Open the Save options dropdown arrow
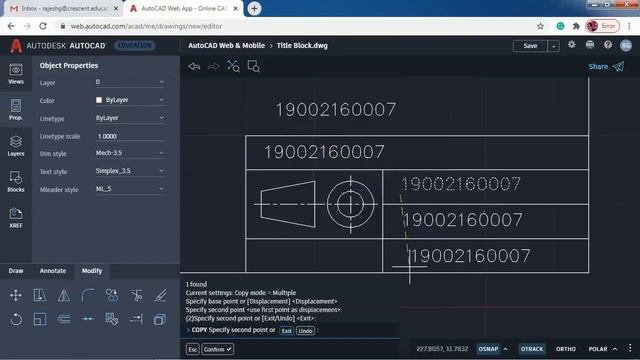This screenshot has width=640, height=360. tap(553, 46)
